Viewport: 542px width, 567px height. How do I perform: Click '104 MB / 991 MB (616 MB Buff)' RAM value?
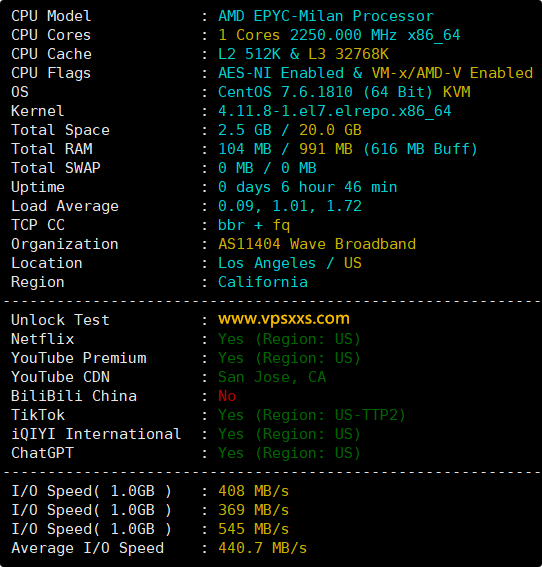pos(348,149)
